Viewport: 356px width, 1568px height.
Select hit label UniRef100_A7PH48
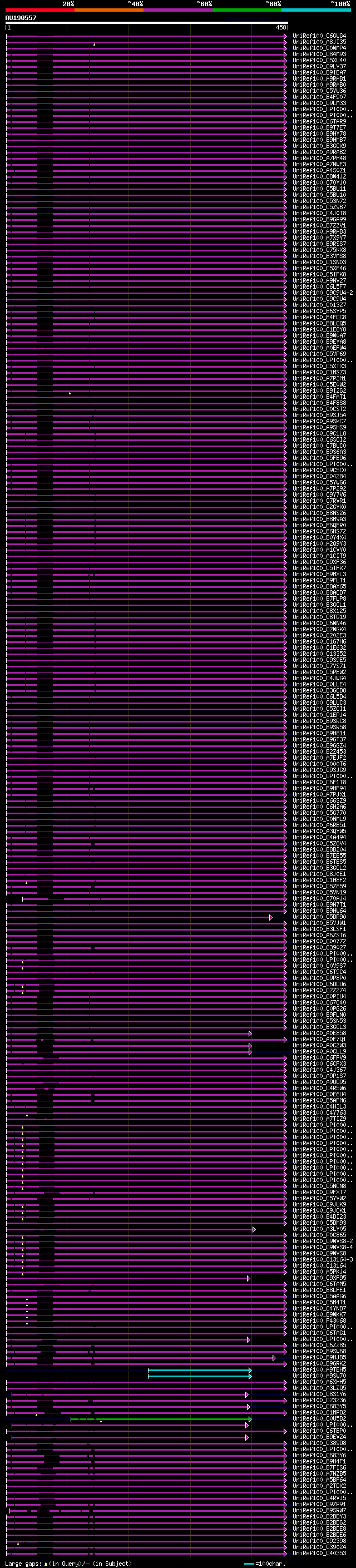click(319, 159)
